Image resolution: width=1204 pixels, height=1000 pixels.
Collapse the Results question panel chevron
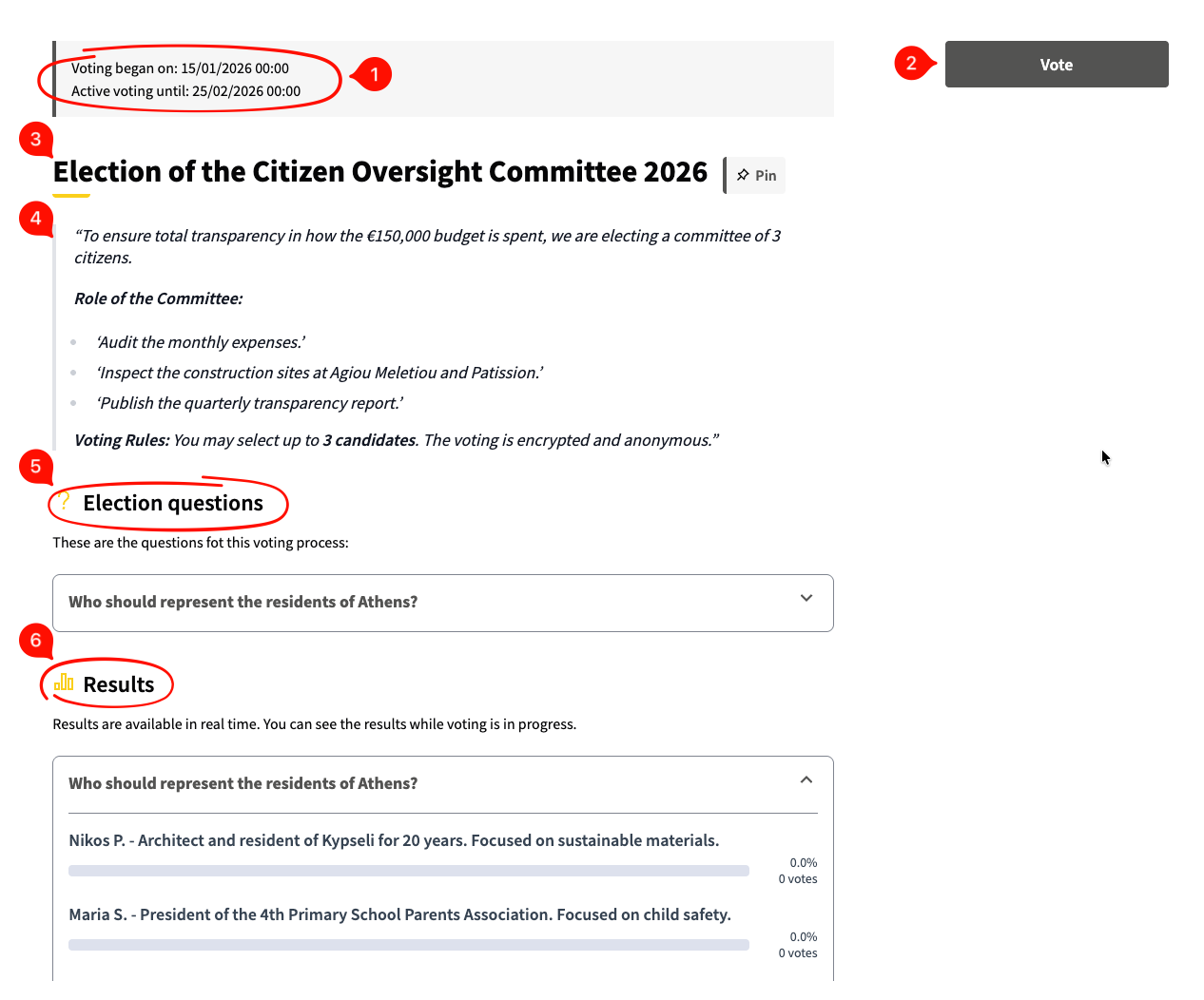coord(806,780)
